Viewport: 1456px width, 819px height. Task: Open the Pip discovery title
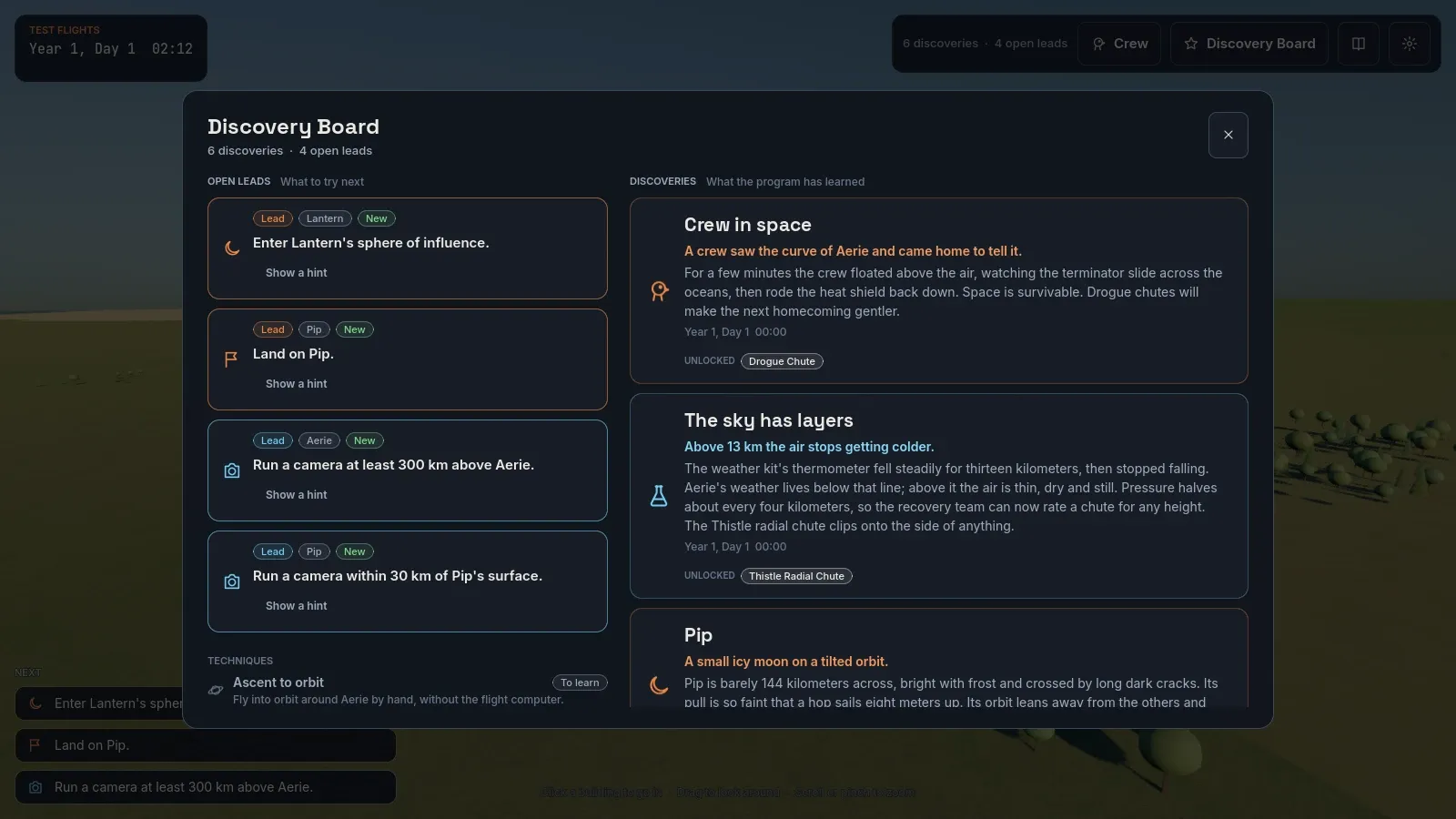698,635
